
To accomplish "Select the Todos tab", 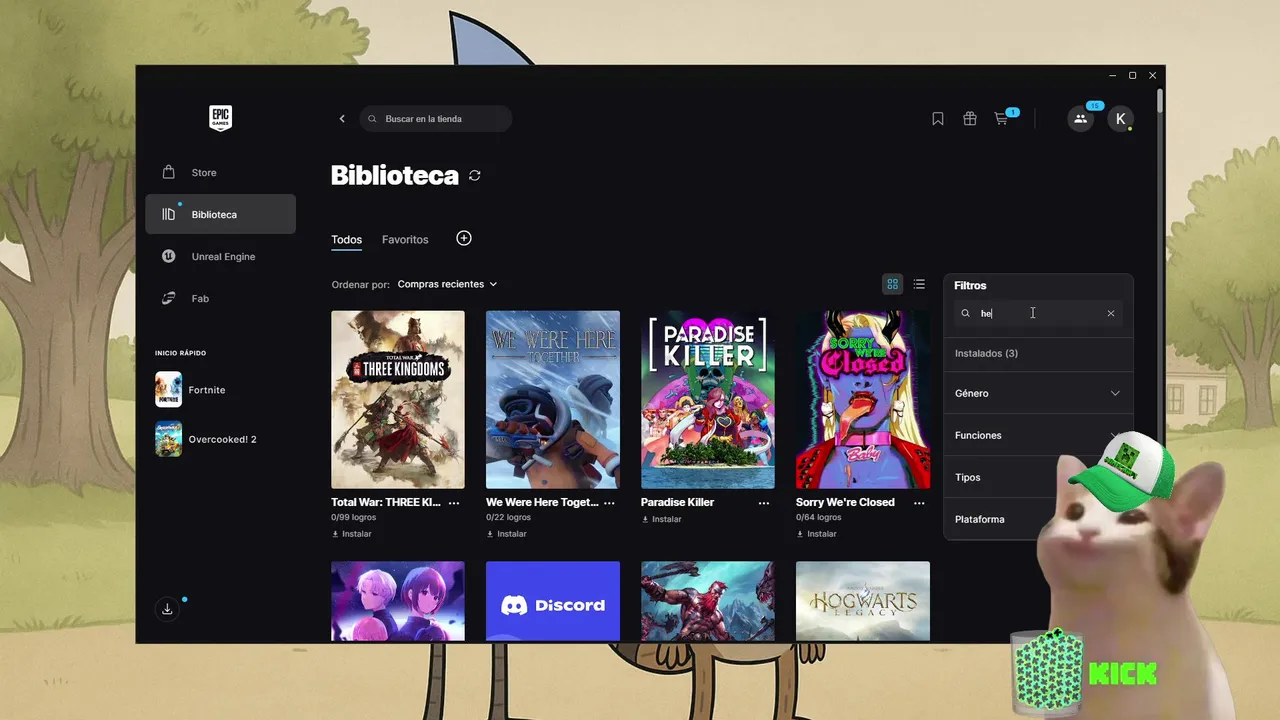I will point(346,240).
